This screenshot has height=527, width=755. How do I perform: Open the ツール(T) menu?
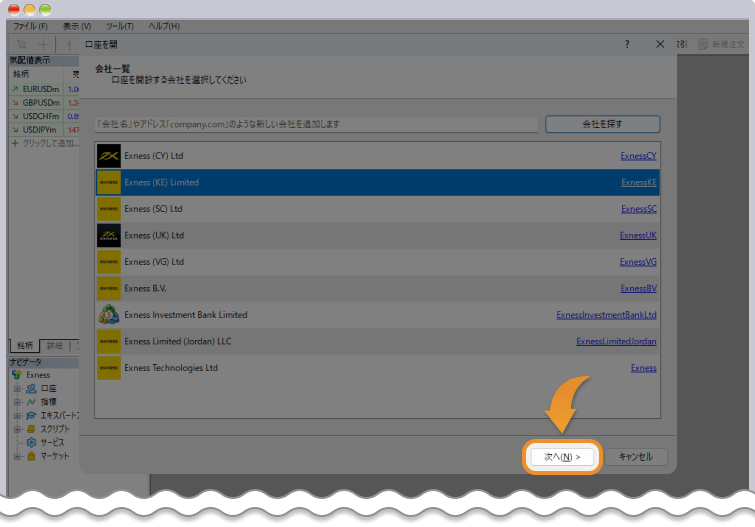[120, 25]
